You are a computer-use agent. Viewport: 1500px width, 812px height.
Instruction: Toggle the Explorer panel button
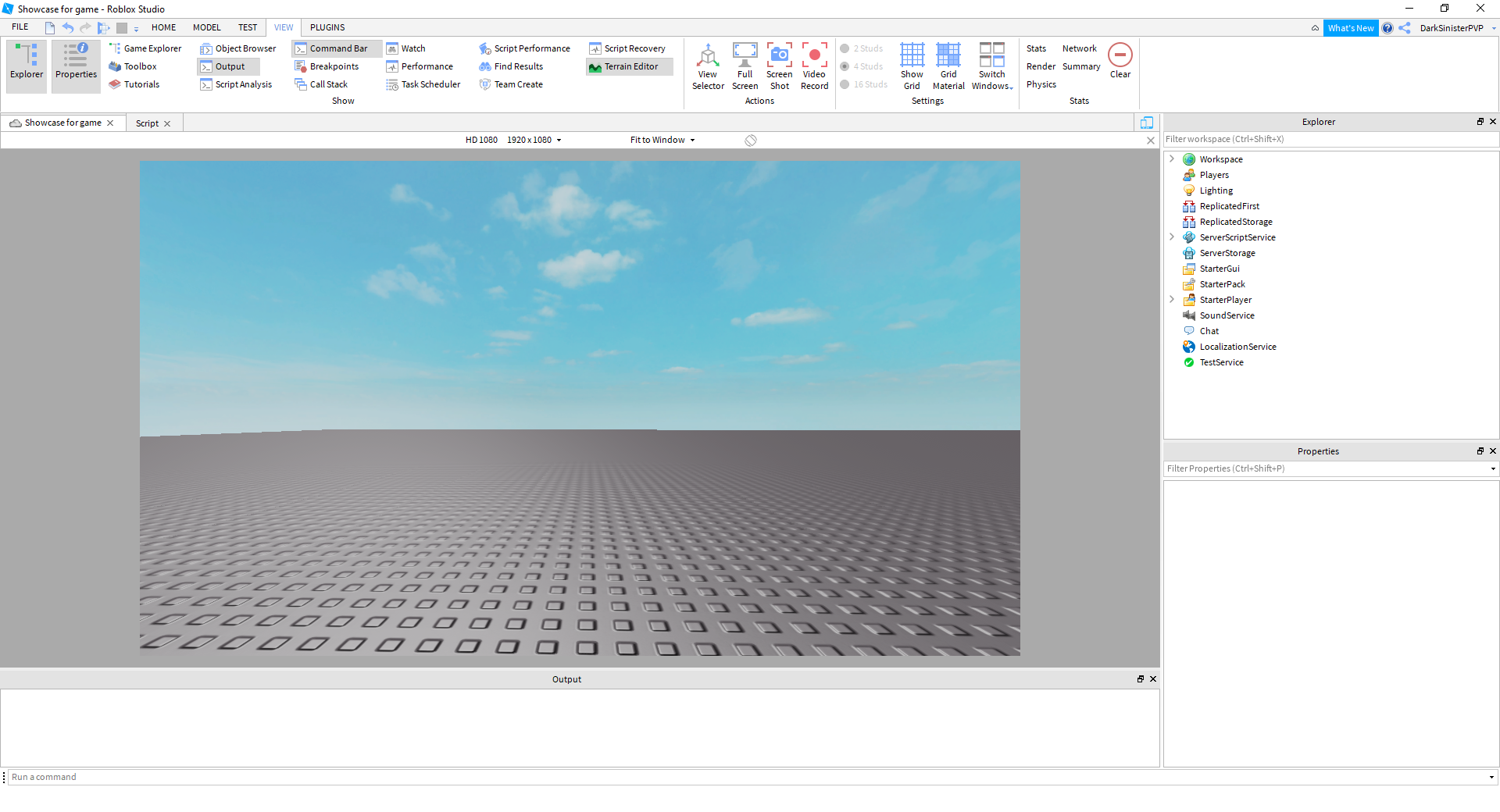[x=27, y=66]
